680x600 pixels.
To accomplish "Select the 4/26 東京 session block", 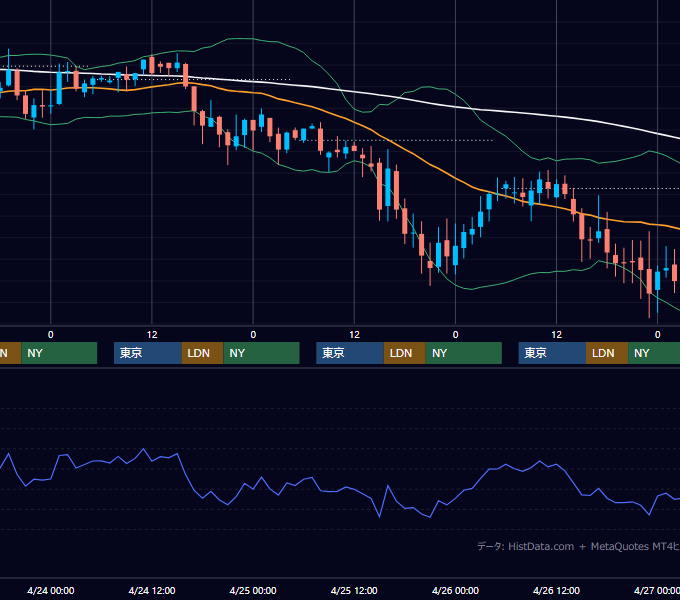I will point(552,353).
